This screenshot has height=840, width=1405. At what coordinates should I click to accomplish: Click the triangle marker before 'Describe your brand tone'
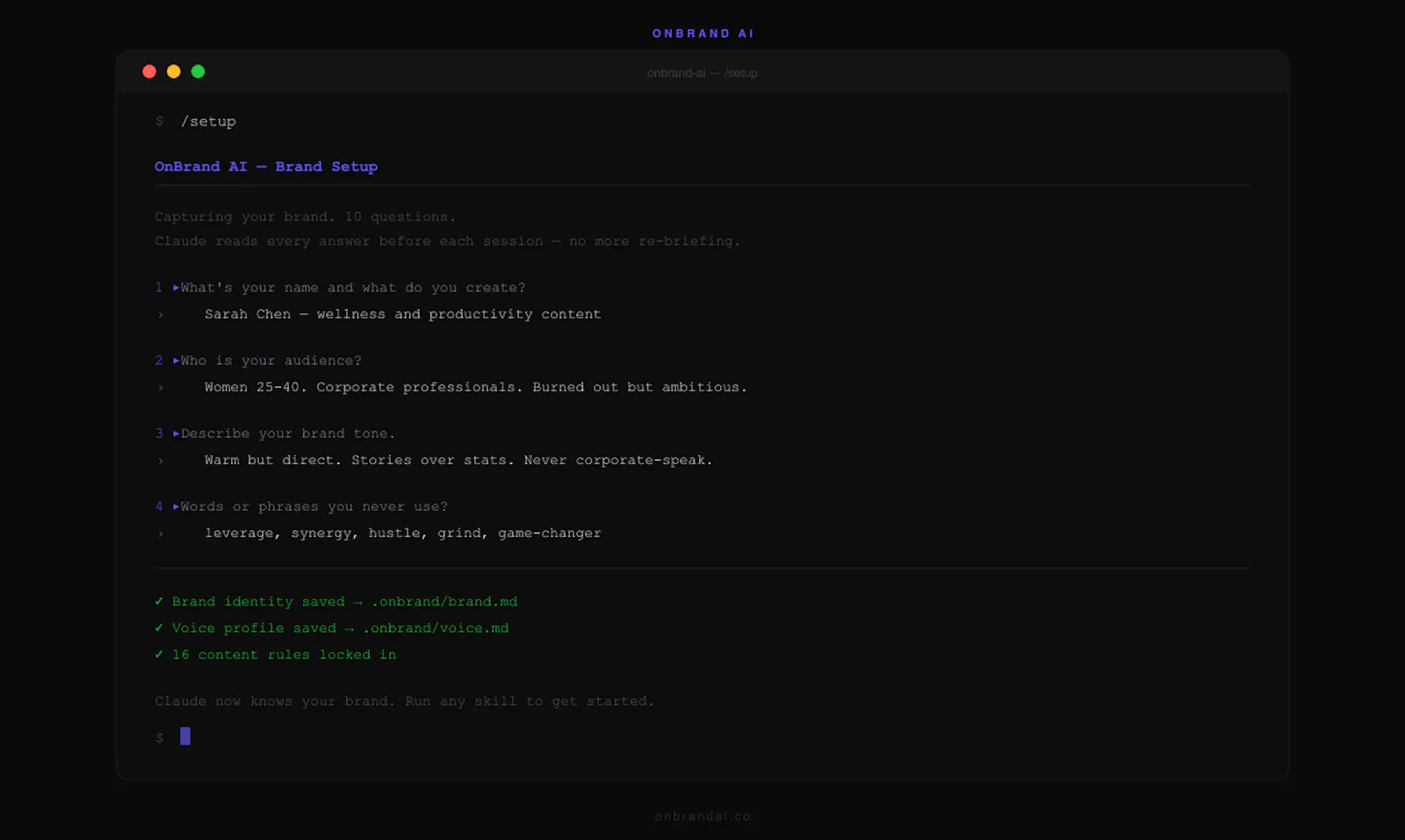176,434
